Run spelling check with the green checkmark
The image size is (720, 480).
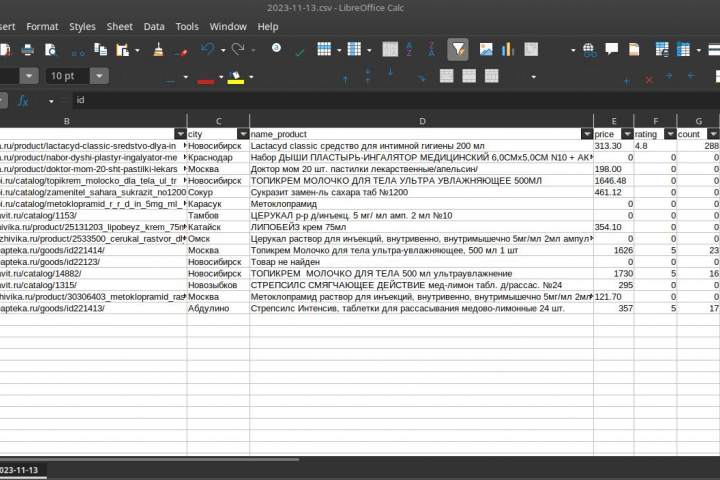pyautogui.click(x=299, y=51)
